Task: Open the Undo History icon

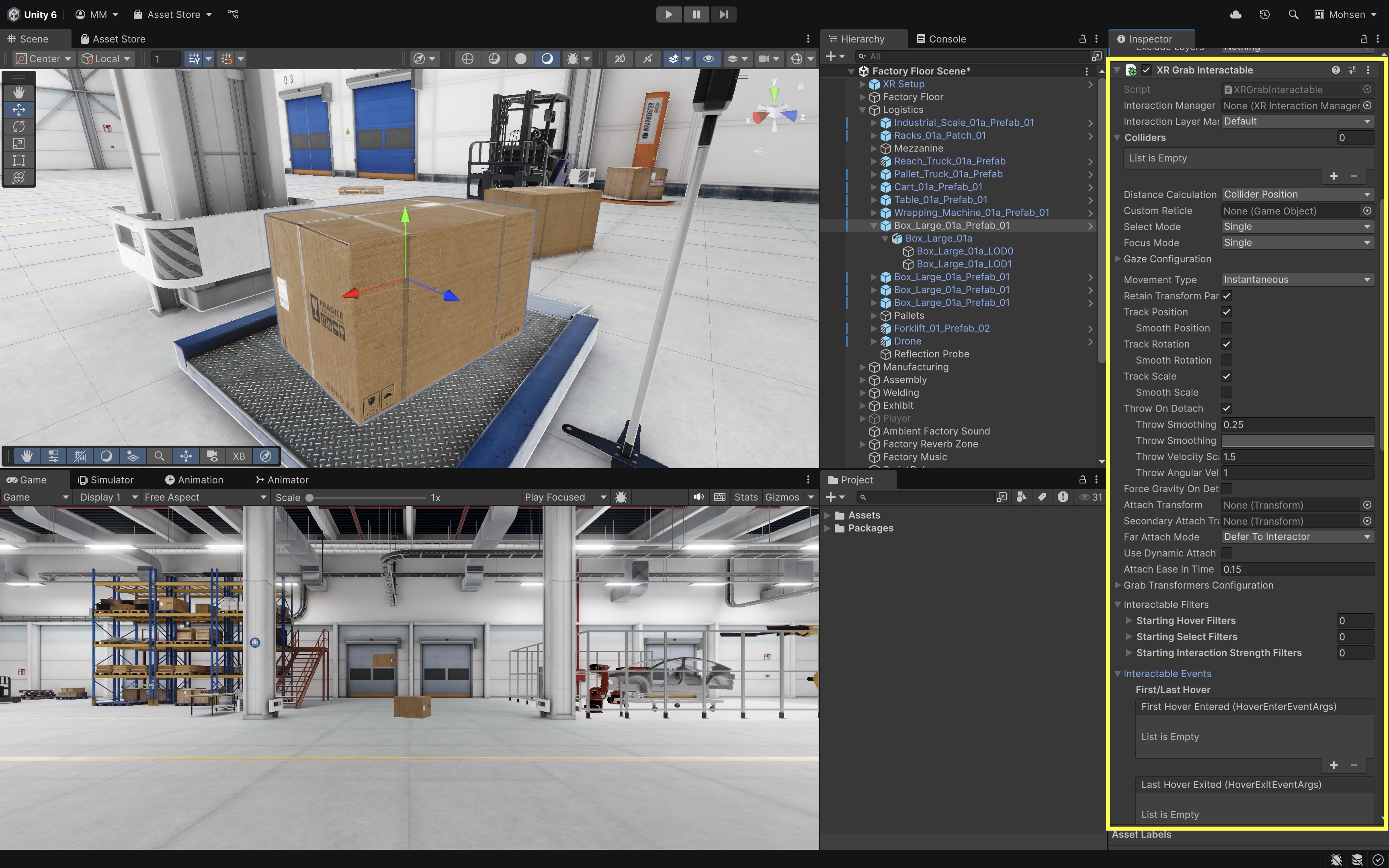Action: [1264, 14]
